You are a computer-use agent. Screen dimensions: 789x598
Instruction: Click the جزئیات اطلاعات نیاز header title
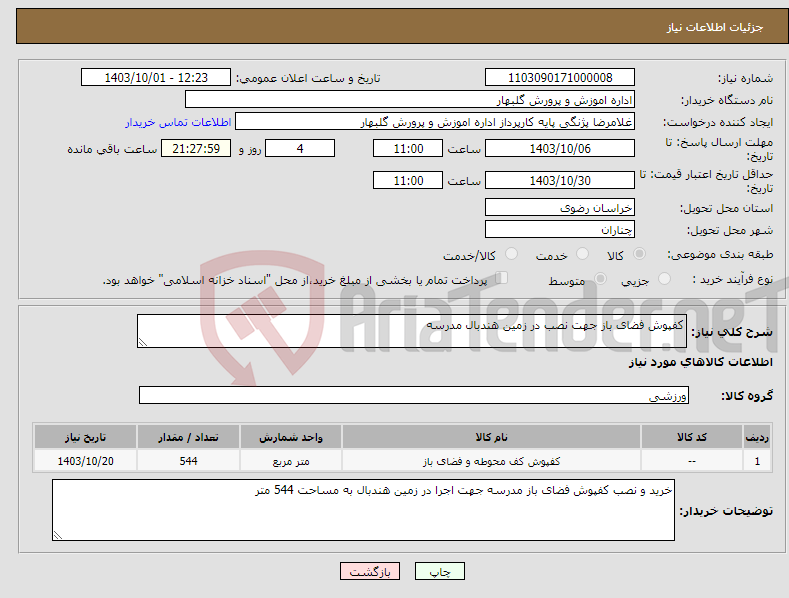(715, 27)
